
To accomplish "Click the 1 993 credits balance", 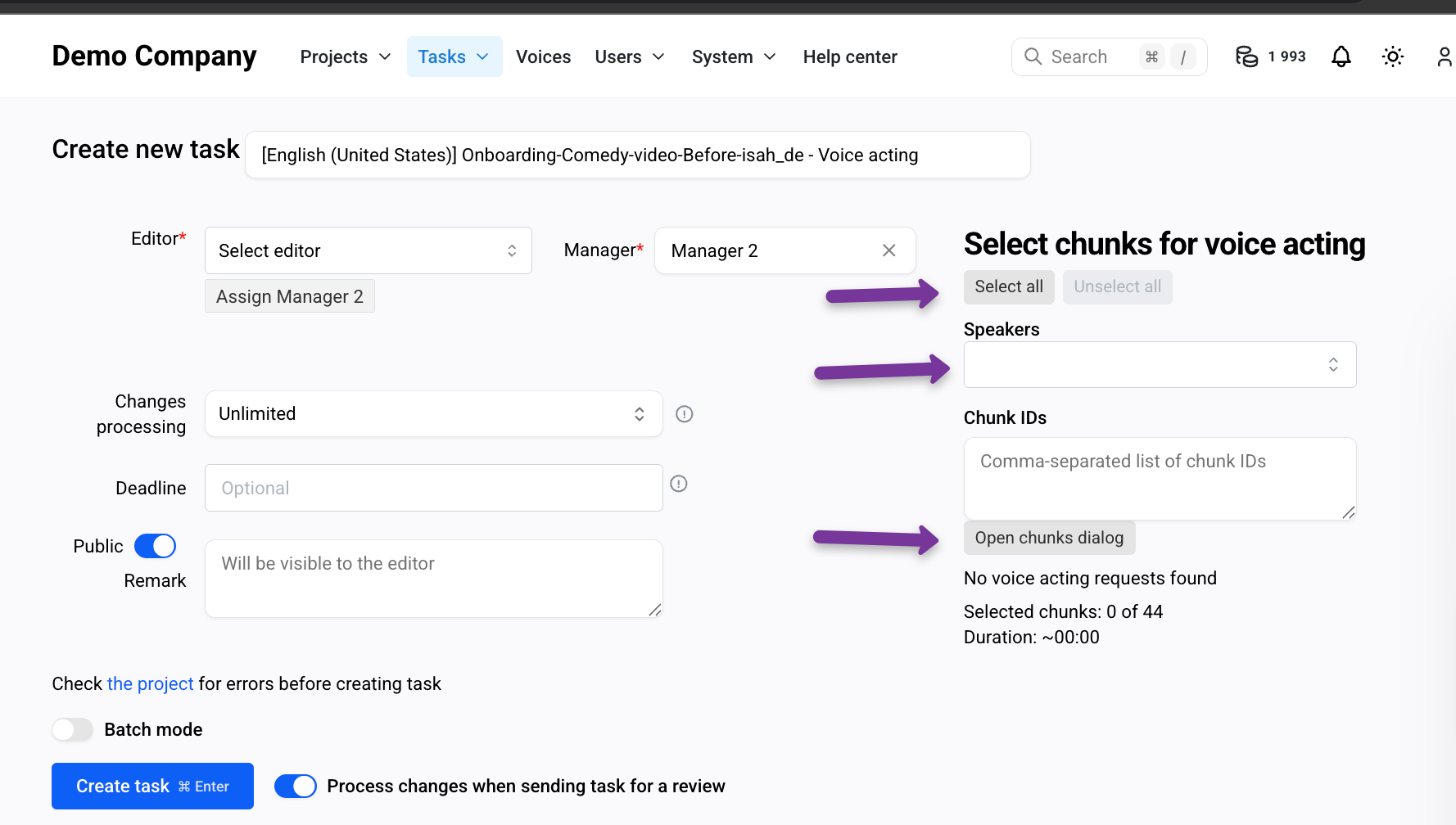I will pos(1286,56).
